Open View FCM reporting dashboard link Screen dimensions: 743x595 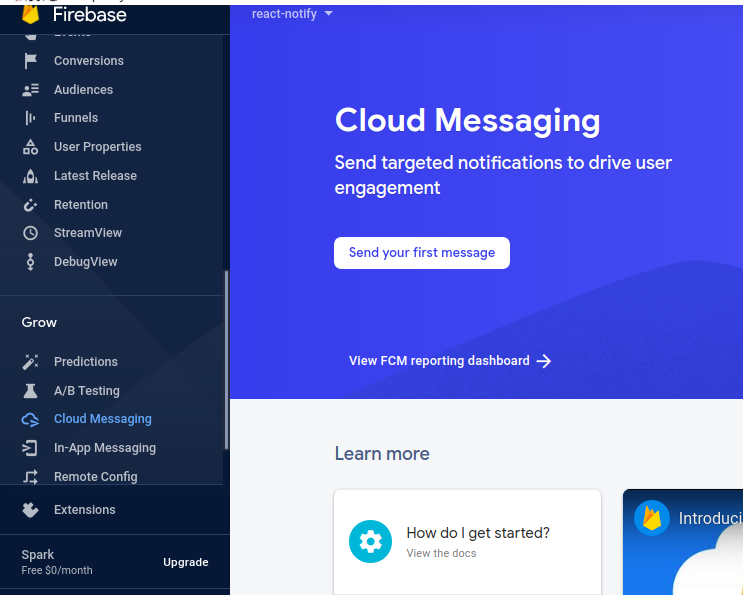(450, 361)
